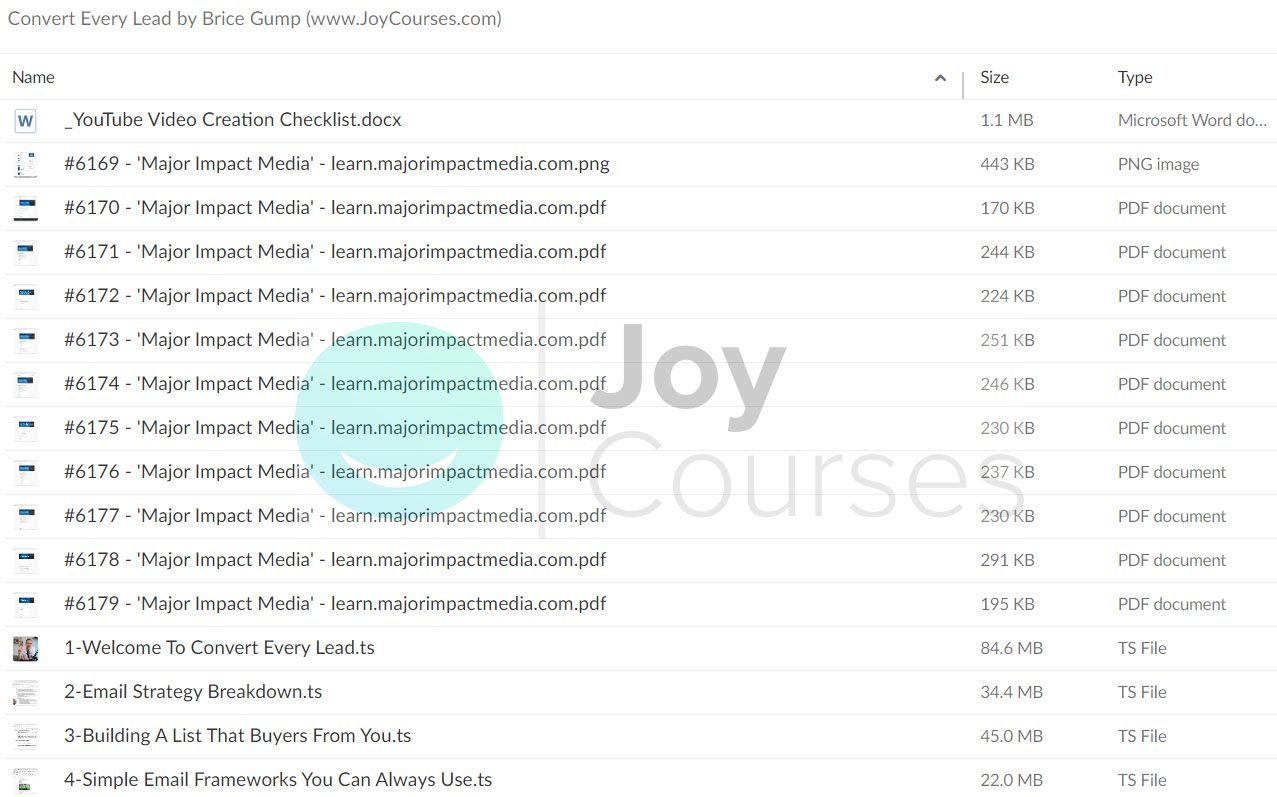The image size is (1277, 797).
Task: Toggle sort order with the Name column arrow
Action: click(x=940, y=78)
